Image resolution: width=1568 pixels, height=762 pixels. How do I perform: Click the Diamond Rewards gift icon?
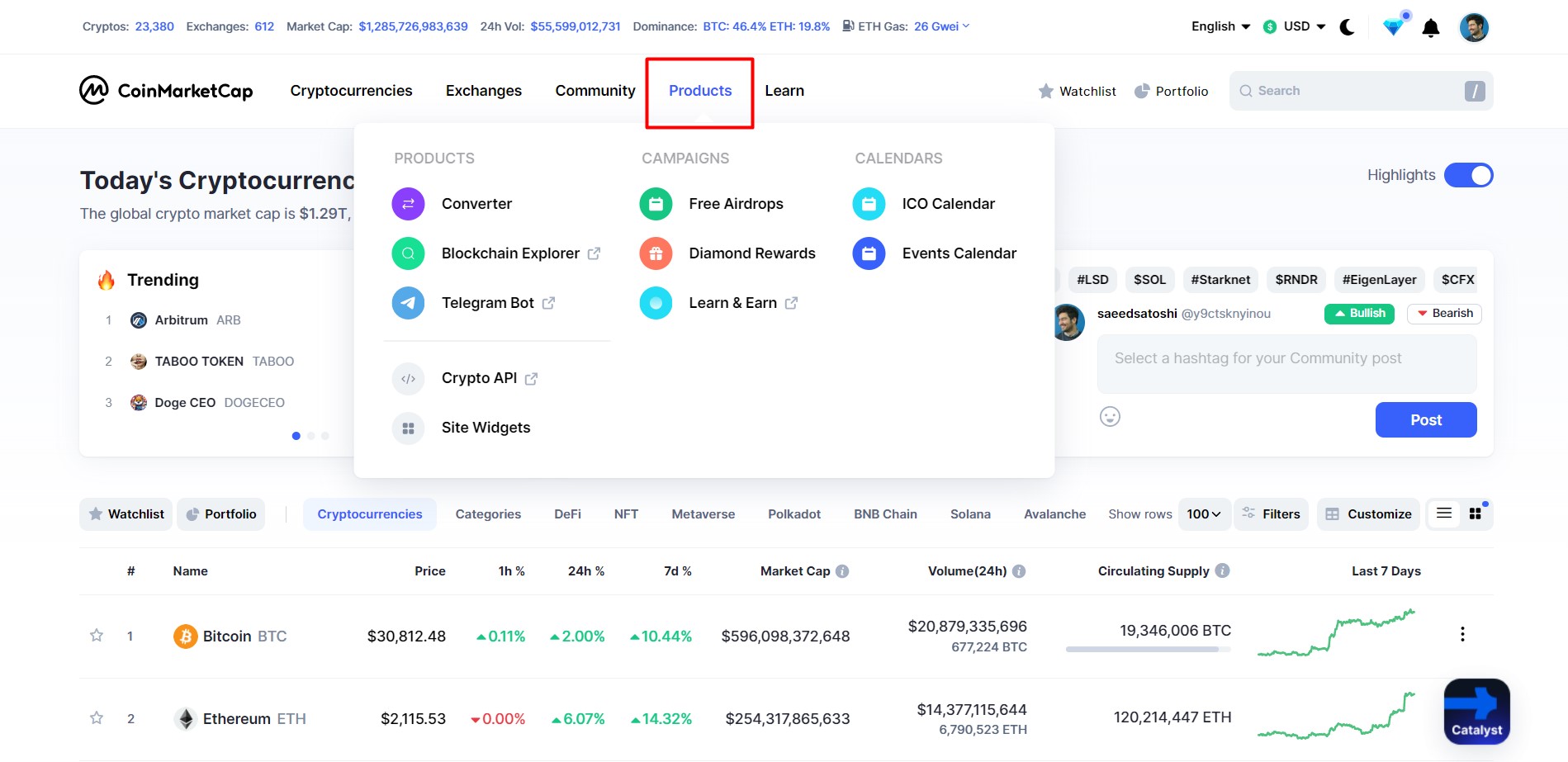click(656, 253)
